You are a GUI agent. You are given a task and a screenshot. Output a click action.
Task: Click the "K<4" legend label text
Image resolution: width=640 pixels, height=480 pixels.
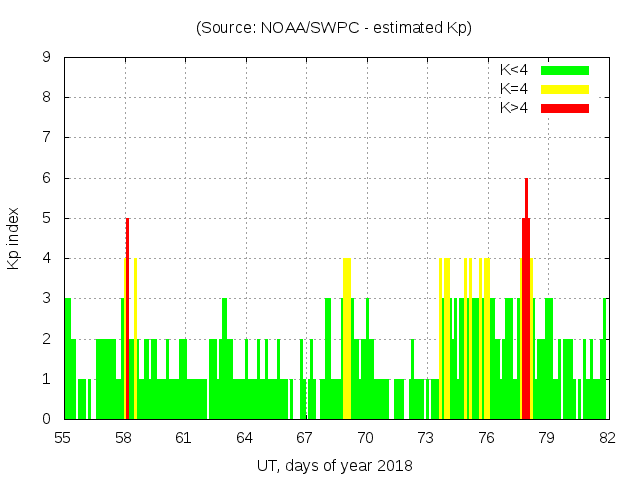[514, 70]
